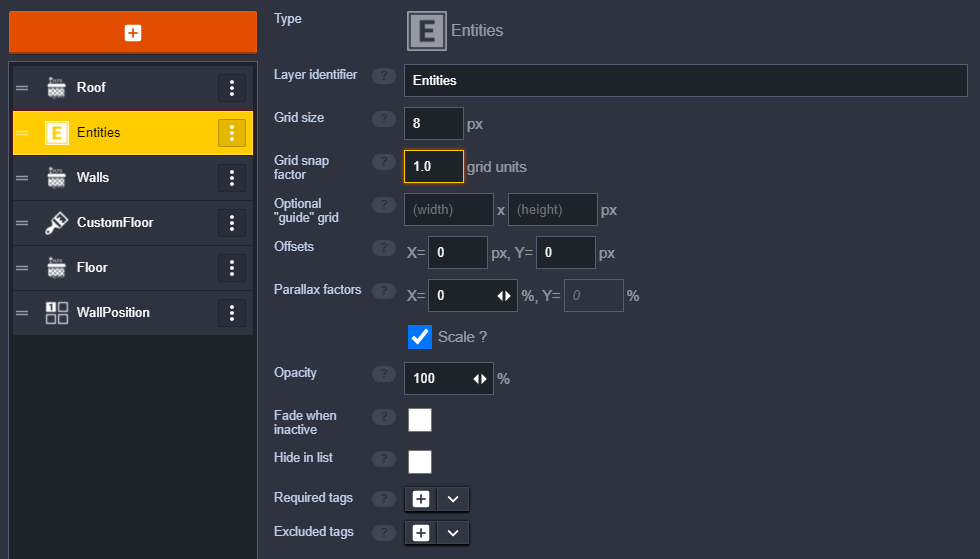This screenshot has width=980, height=559.
Task: Click the guide grid height field
Action: (552, 209)
